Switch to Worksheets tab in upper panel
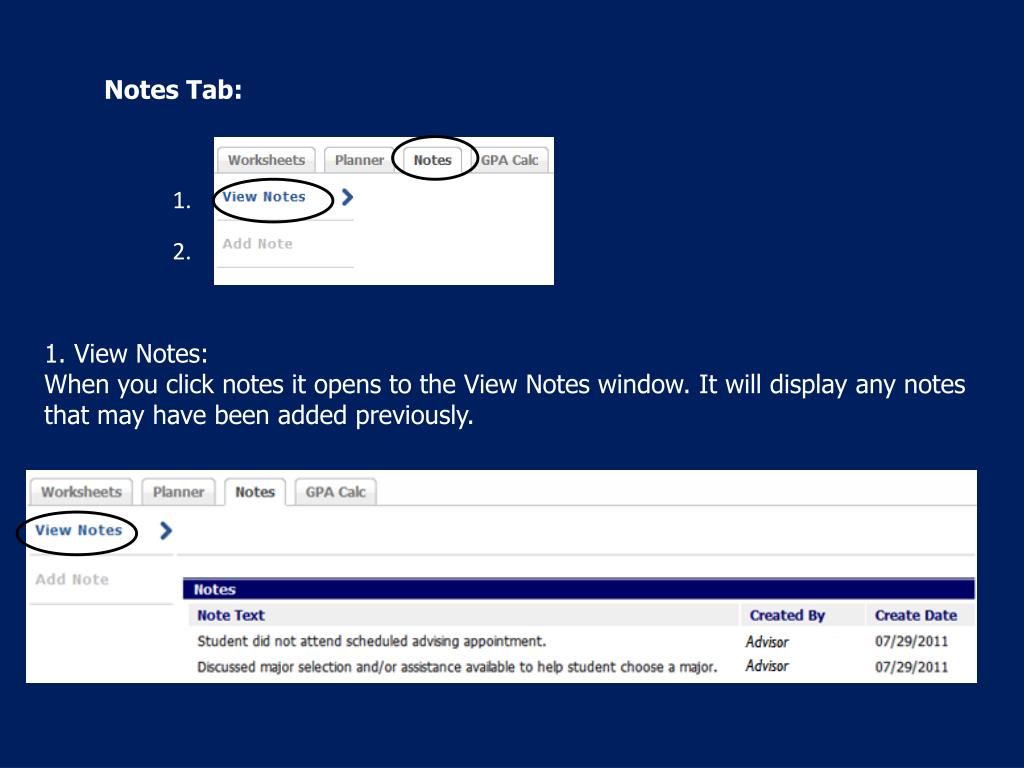Screen dimensions: 1024x768 click(266, 160)
